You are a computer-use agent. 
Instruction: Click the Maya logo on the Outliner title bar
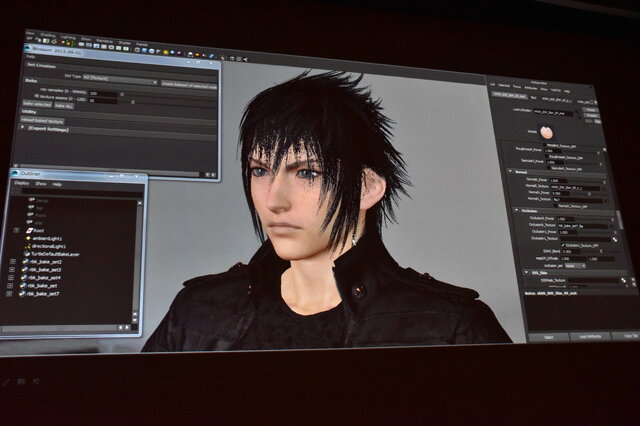coord(15,173)
